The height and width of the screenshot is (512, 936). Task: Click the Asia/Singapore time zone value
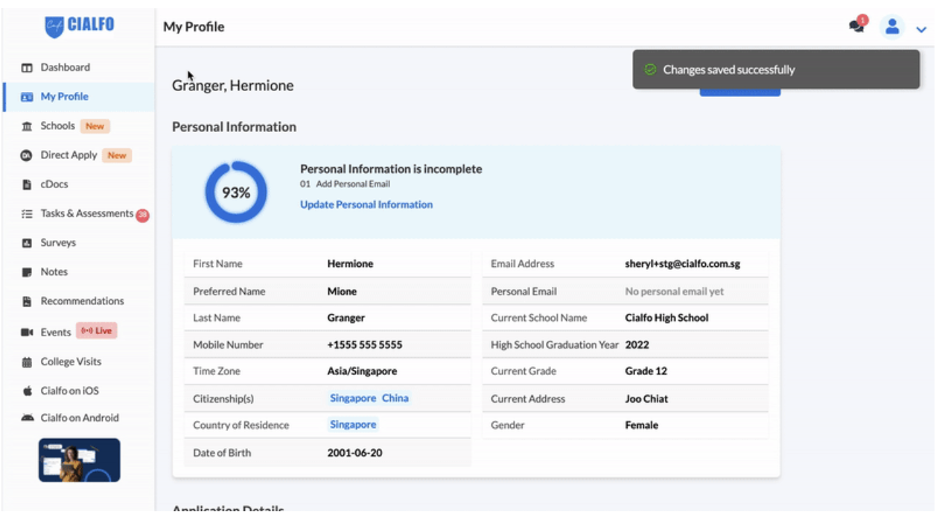[x=362, y=371]
